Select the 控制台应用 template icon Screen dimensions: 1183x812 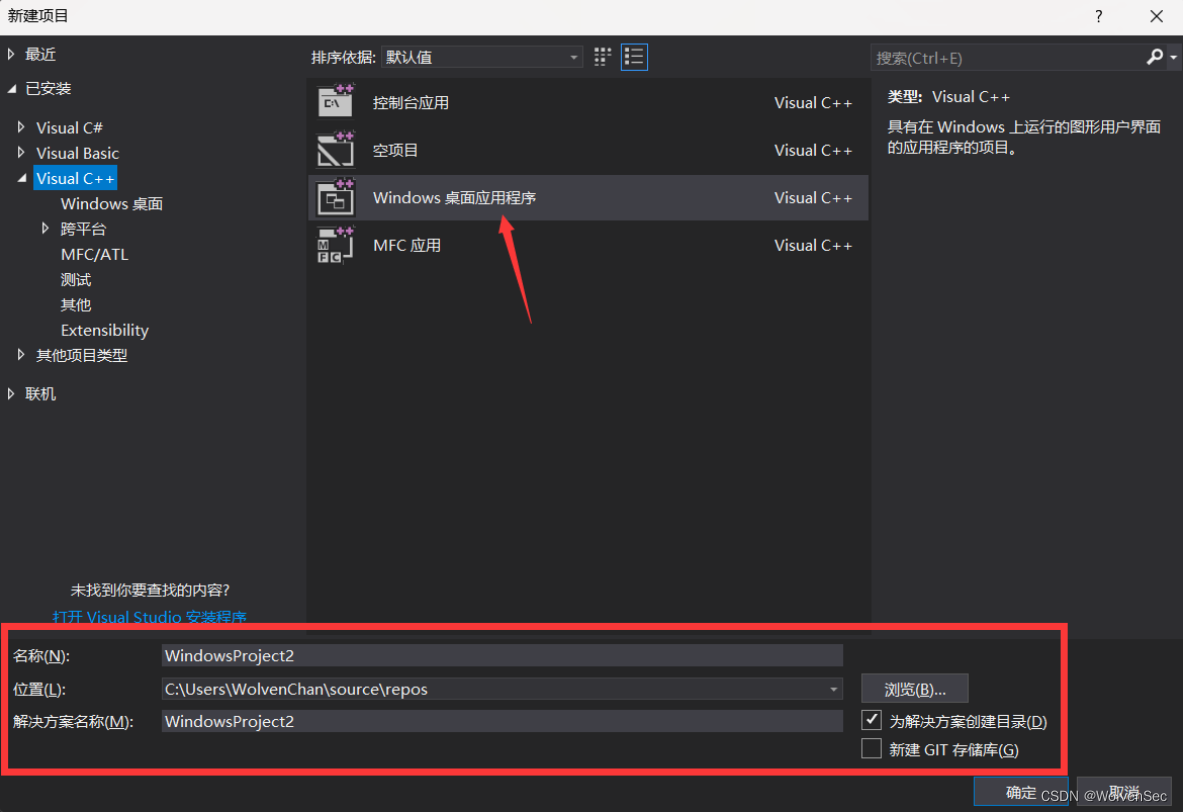coord(335,102)
